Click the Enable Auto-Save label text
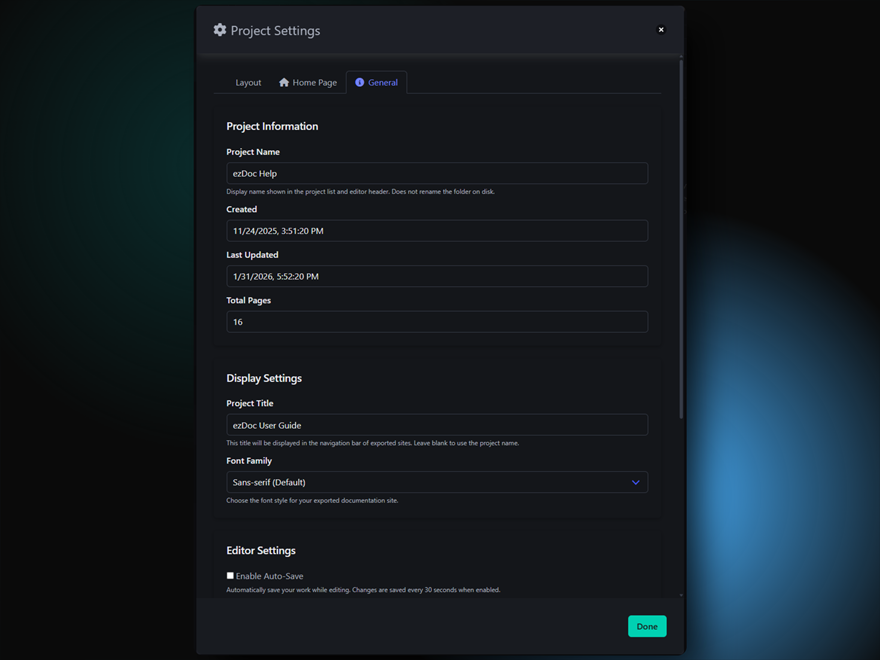Screen dimensions: 880x660 click(270, 577)
